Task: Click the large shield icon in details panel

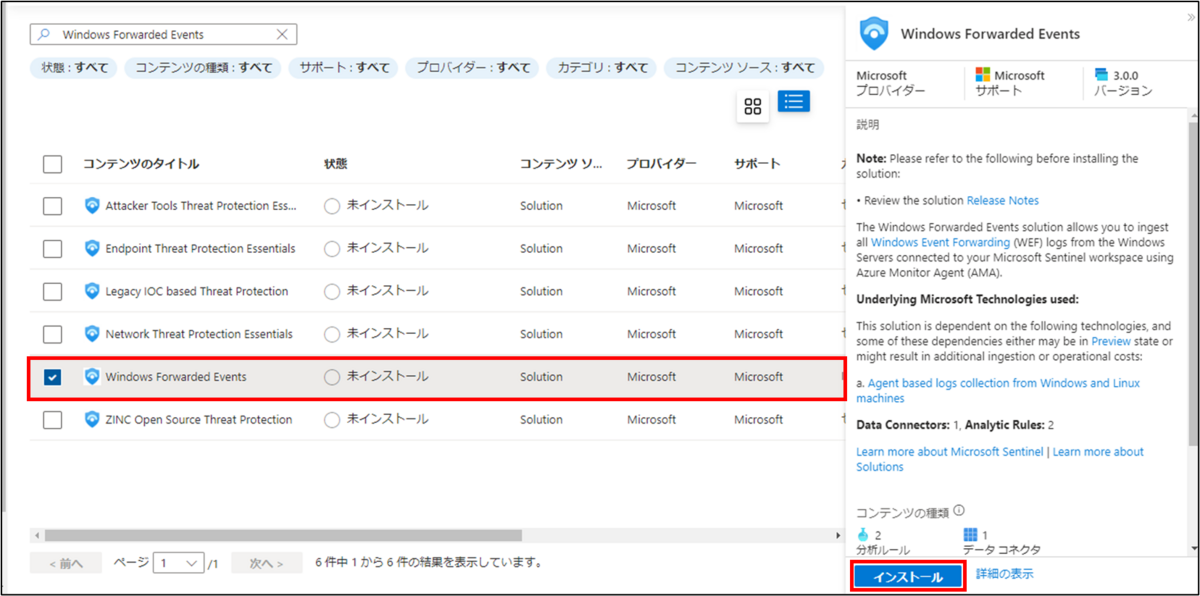Action: pos(875,33)
